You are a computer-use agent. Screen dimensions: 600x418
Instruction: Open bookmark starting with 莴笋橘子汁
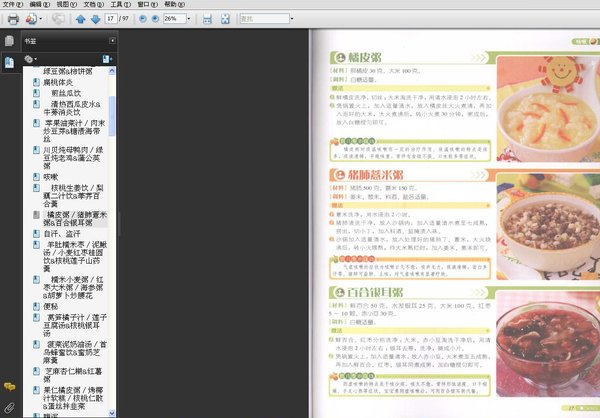(x=75, y=325)
